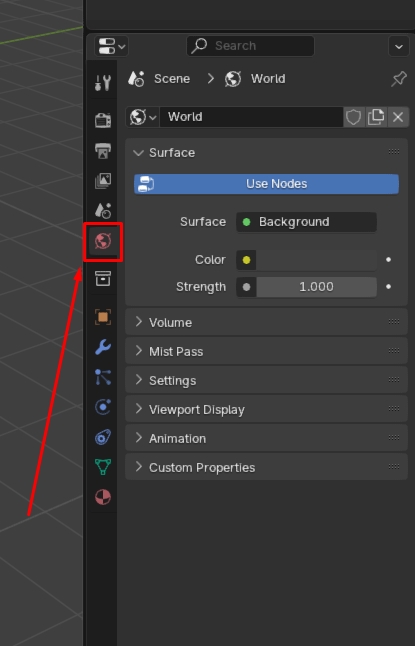This screenshot has height=646, width=415.
Task: Click the Scene breadcrumb icon
Action: click(x=136, y=79)
